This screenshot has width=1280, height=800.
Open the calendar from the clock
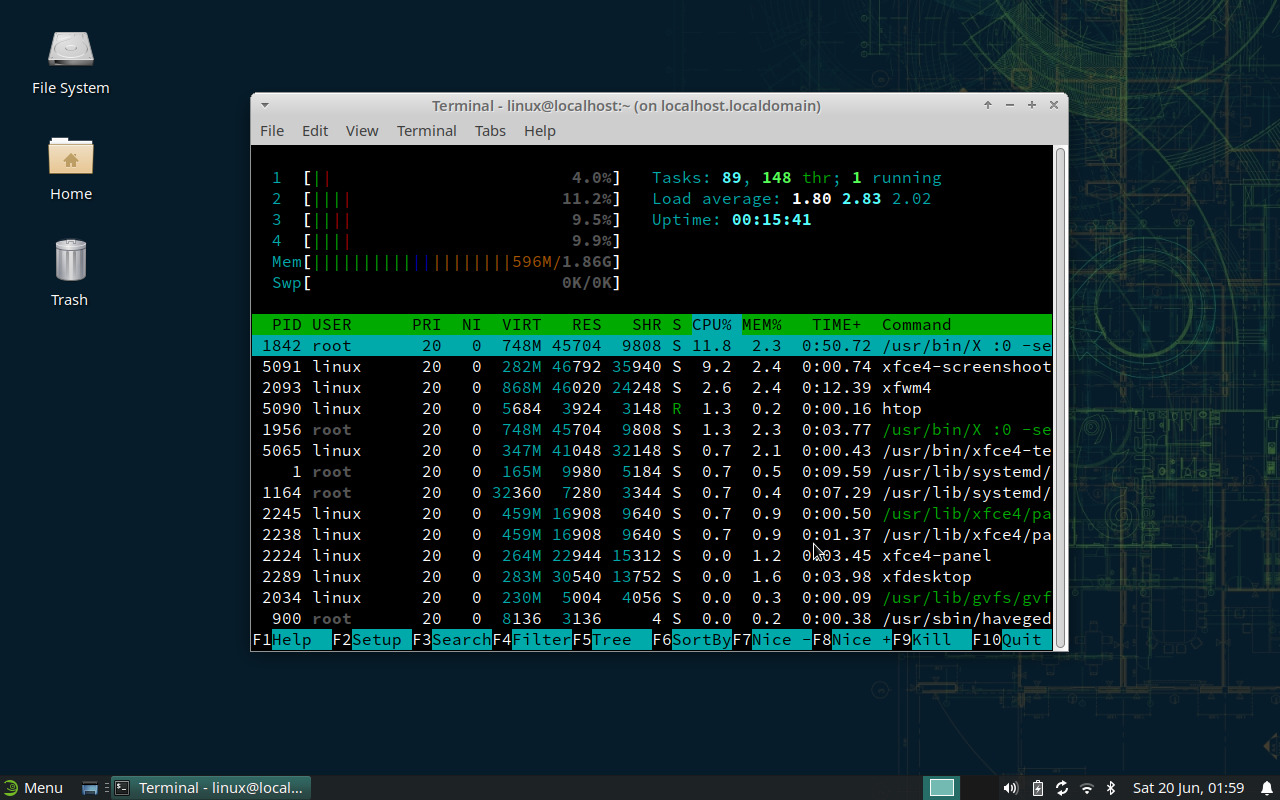(x=1188, y=787)
